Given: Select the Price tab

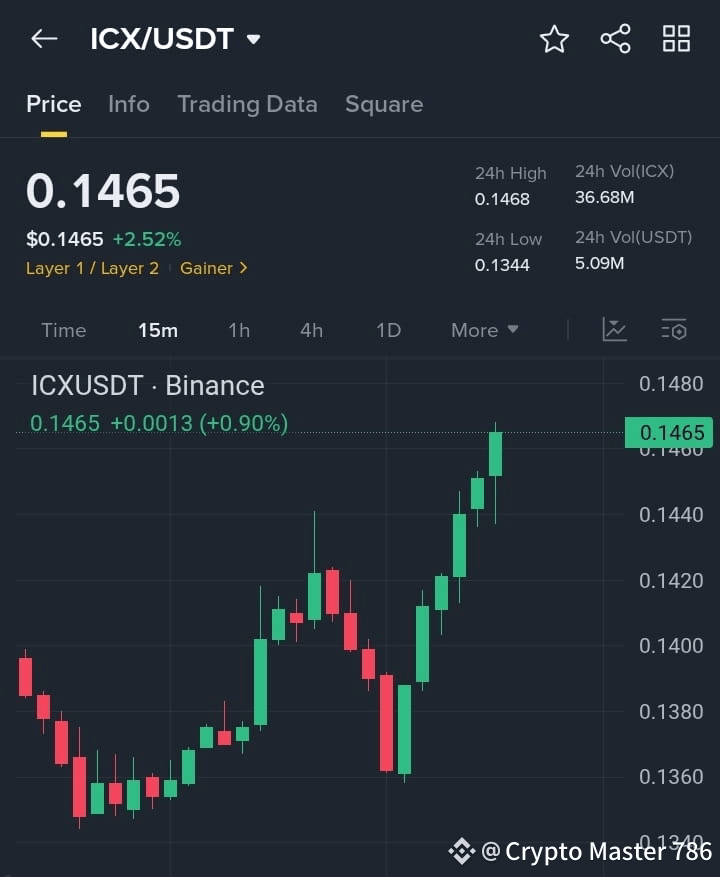Looking at the screenshot, I should pyautogui.click(x=53, y=104).
